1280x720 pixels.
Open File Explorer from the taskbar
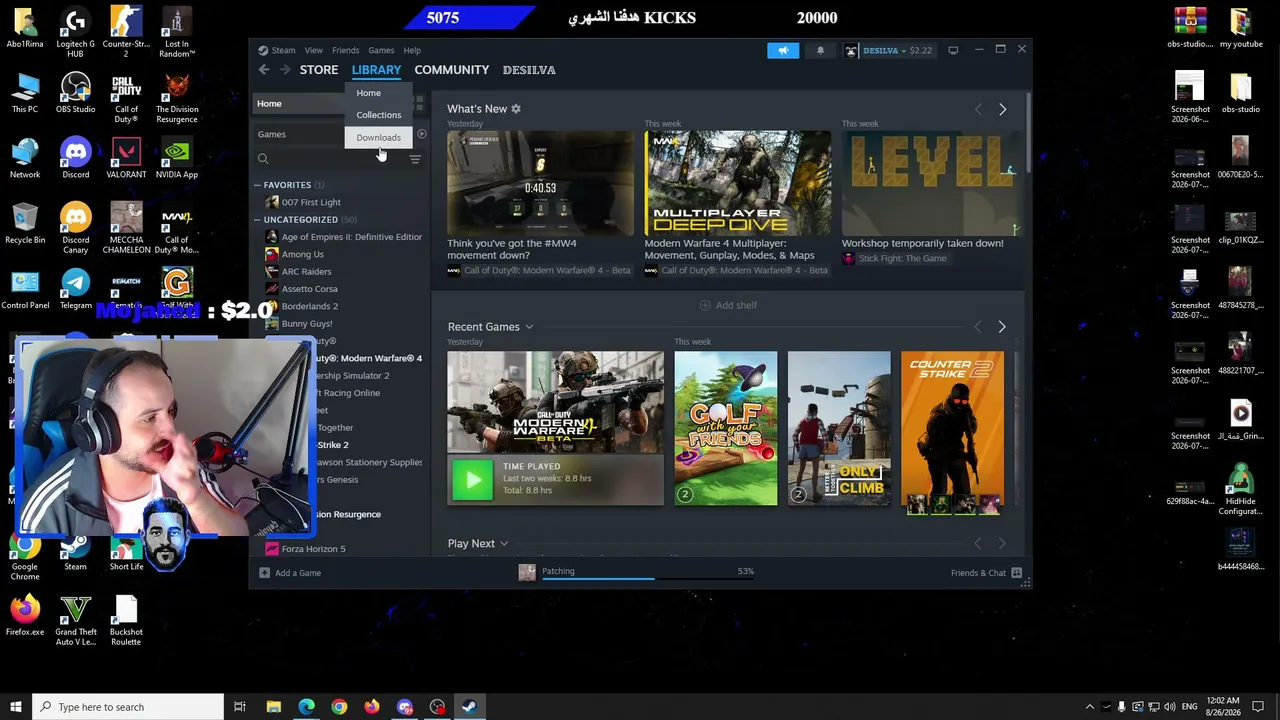point(273,707)
